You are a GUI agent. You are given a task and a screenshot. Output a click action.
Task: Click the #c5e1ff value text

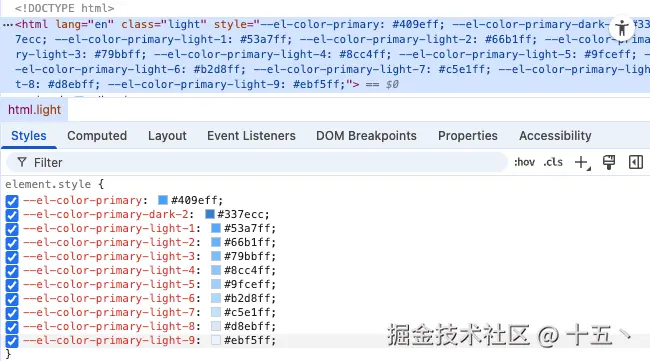[x=247, y=312]
